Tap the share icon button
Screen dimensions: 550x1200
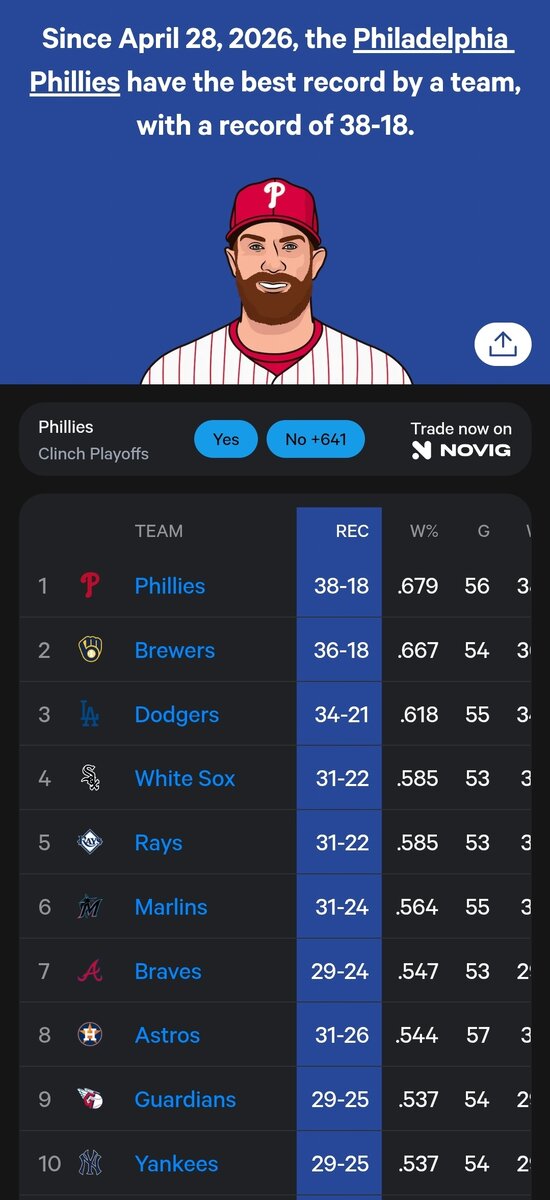click(502, 344)
